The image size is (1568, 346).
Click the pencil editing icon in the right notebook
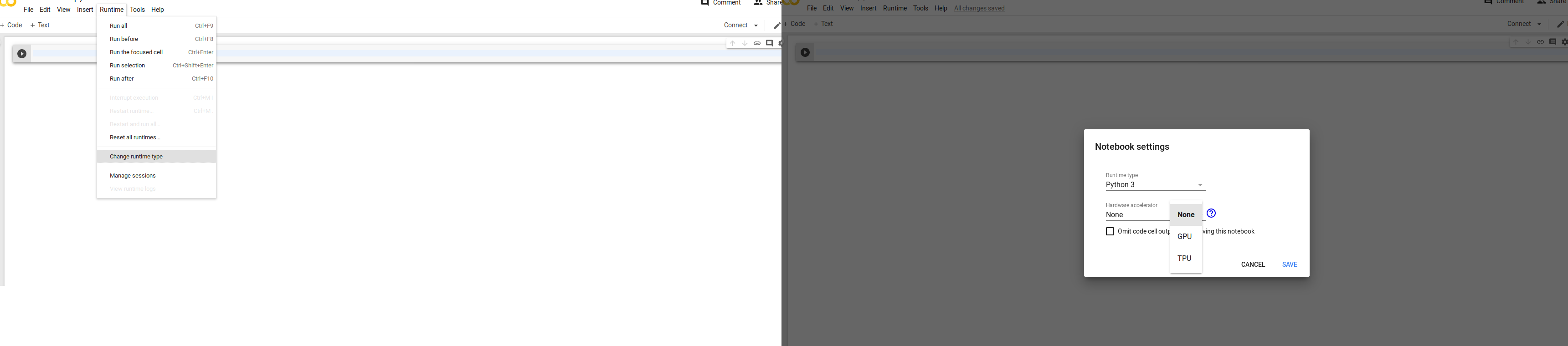pos(1560,24)
